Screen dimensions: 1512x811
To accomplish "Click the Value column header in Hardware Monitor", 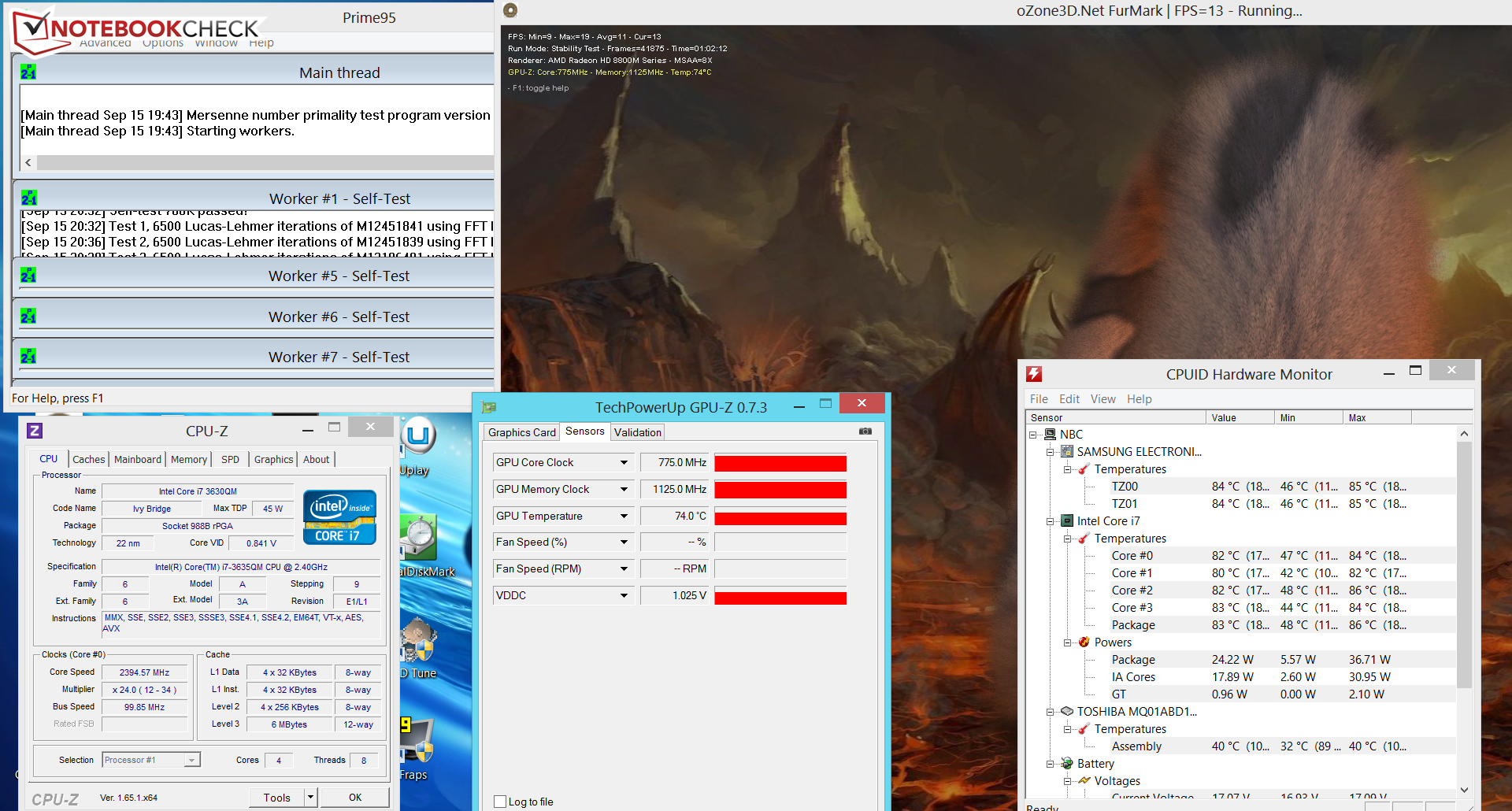I will 1240,417.
